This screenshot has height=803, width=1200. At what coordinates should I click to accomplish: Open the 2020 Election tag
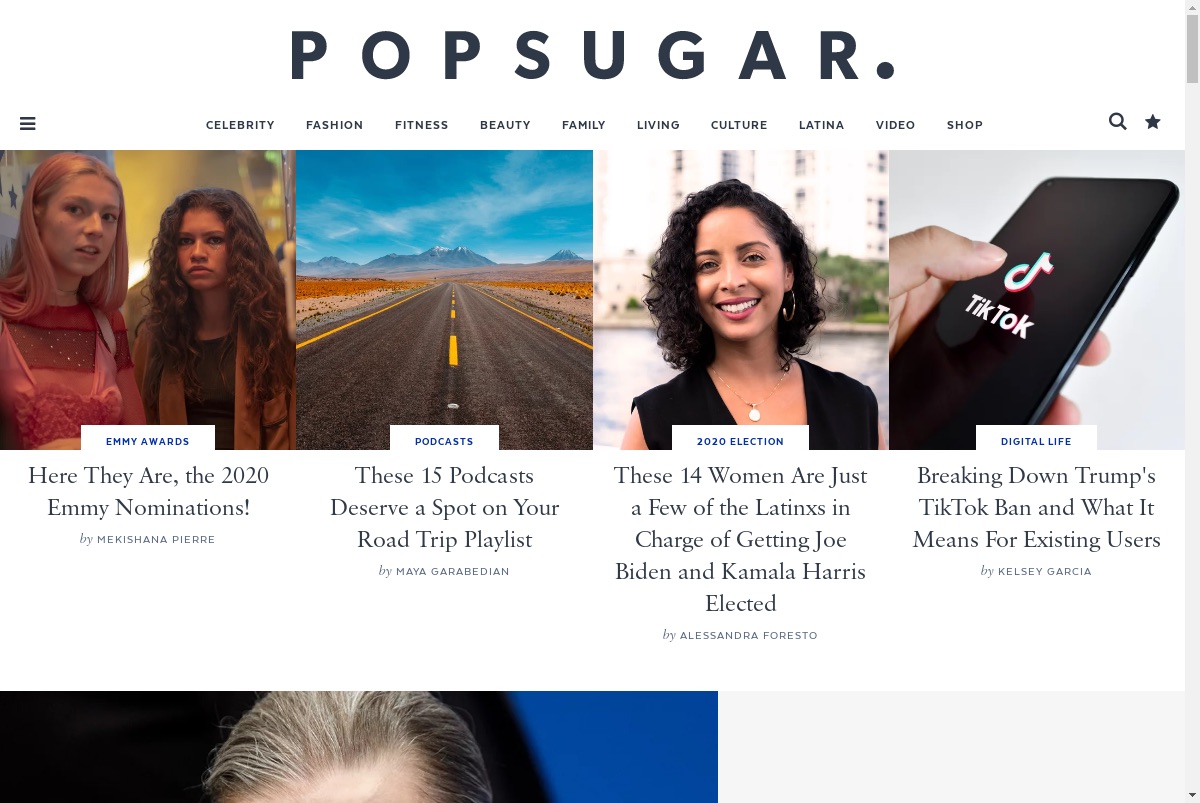[x=740, y=441]
